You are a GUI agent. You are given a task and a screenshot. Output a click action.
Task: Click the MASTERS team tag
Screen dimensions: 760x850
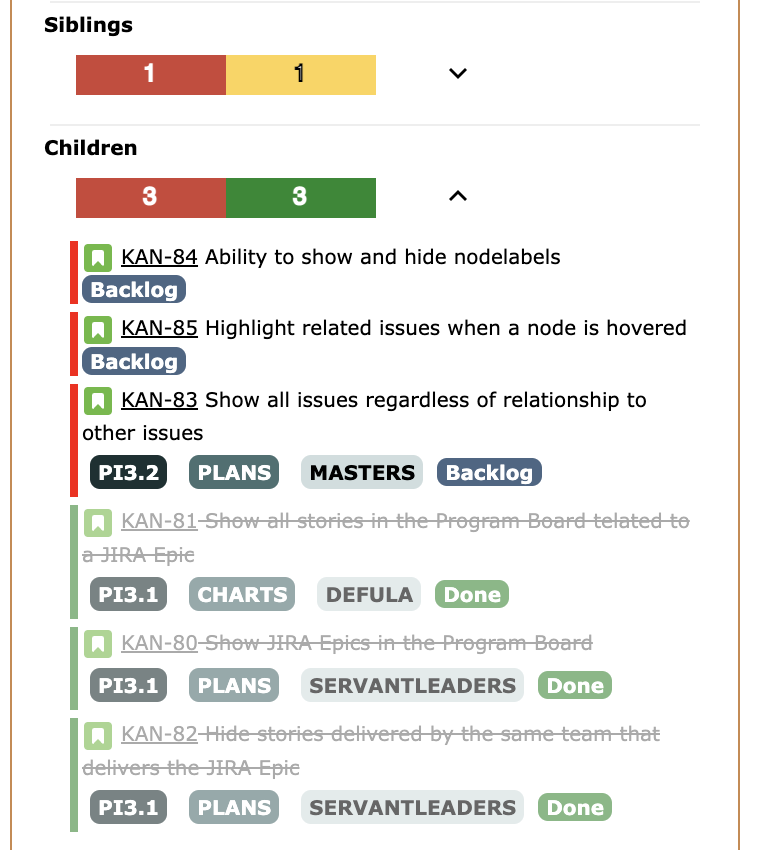click(362, 473)
